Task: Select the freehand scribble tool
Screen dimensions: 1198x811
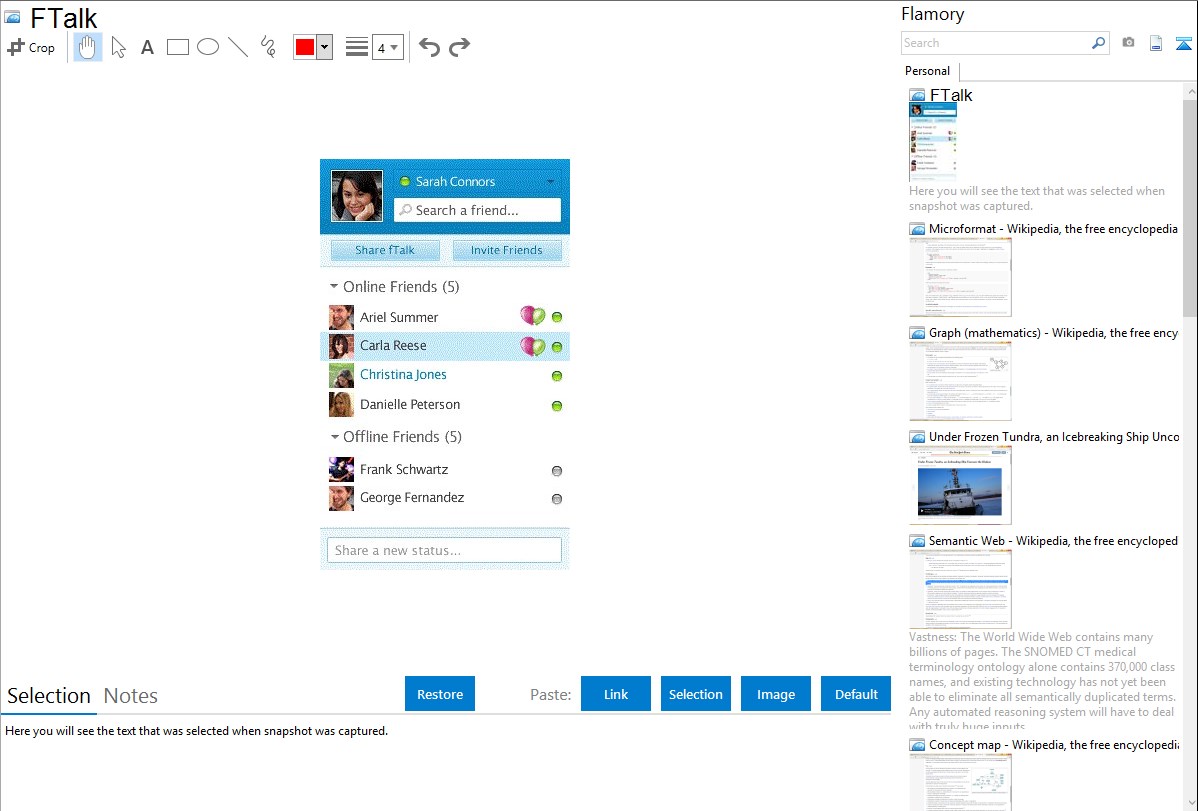Action: coord(268,47)
